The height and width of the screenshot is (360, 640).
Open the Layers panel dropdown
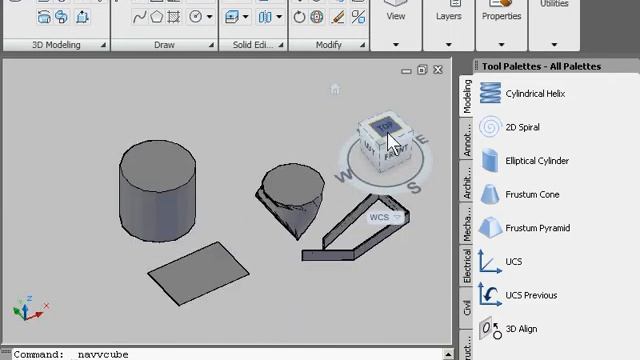pyautogui.click(x=449, y=44)
